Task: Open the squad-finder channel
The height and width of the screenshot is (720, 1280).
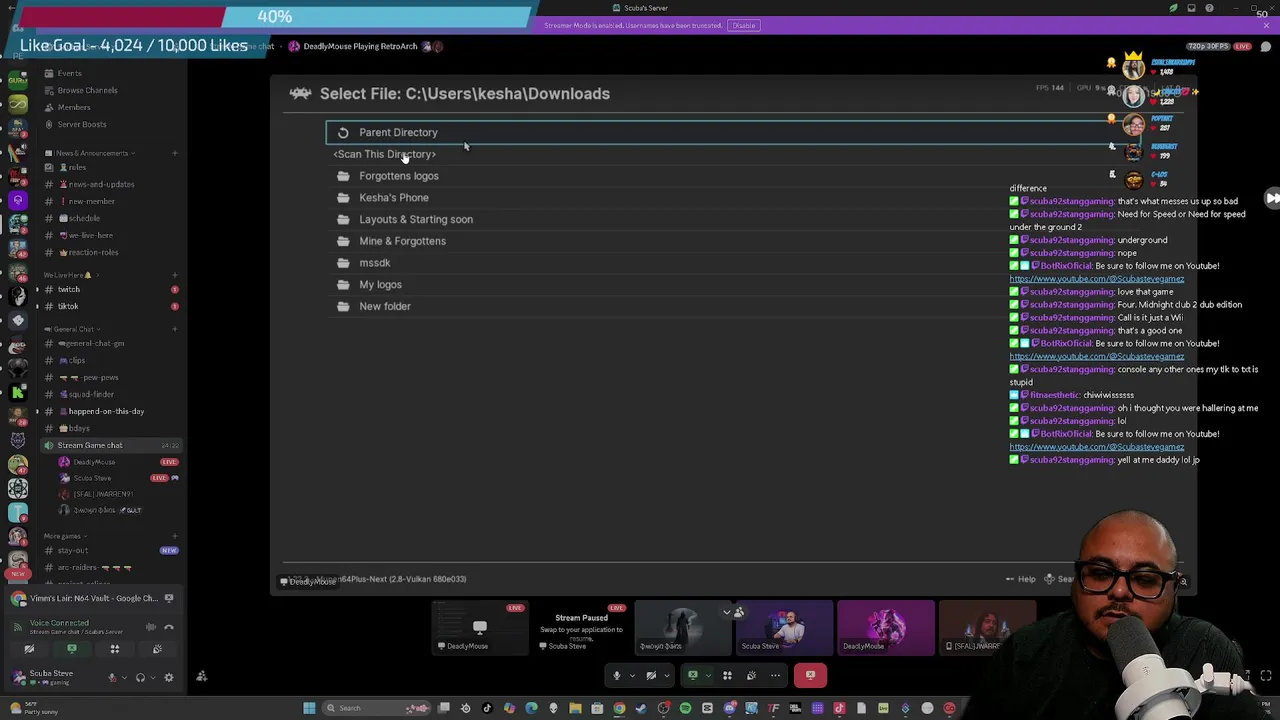Action: click(90, 394)
